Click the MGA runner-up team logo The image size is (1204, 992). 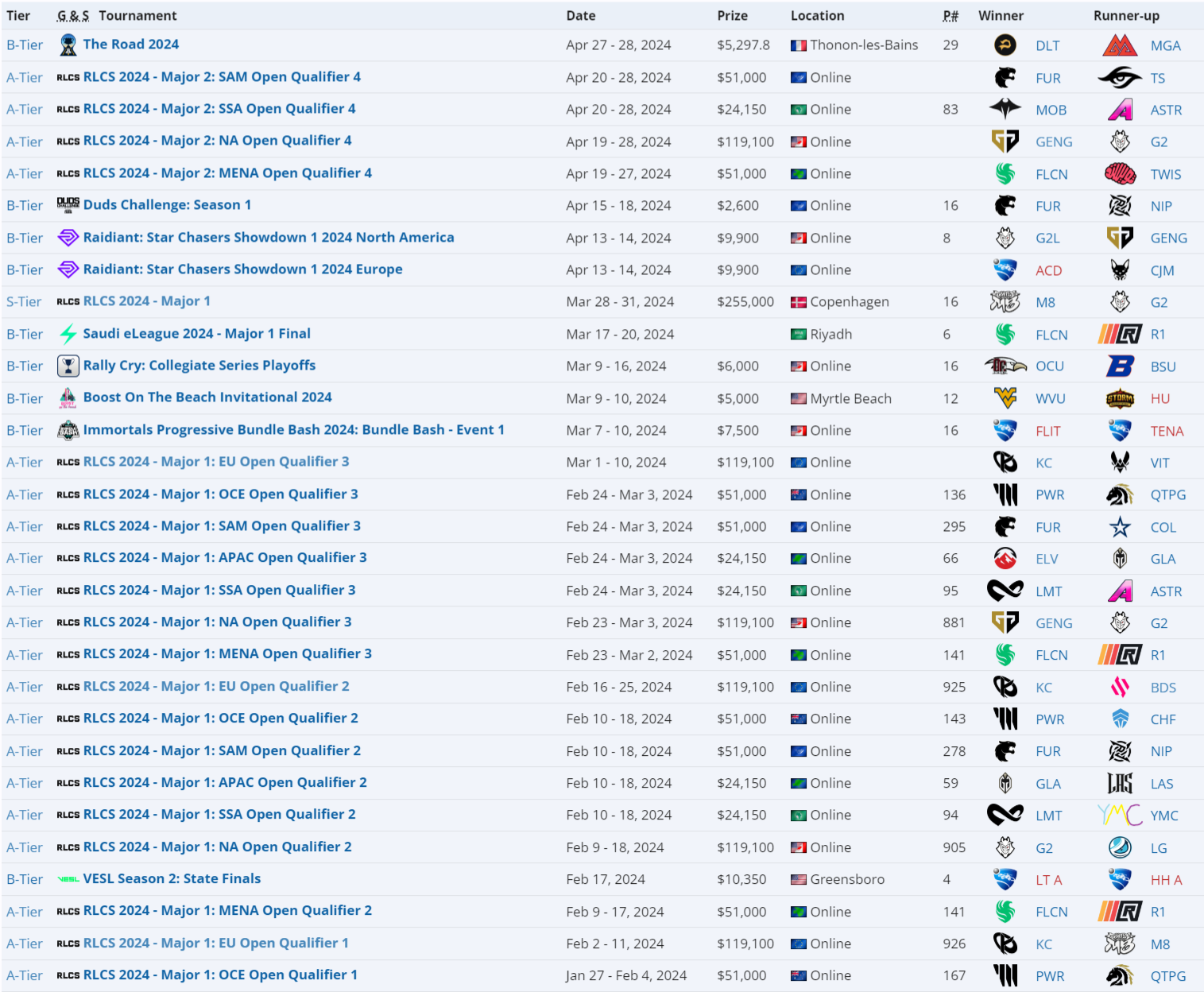click(x=1120, y=45)
